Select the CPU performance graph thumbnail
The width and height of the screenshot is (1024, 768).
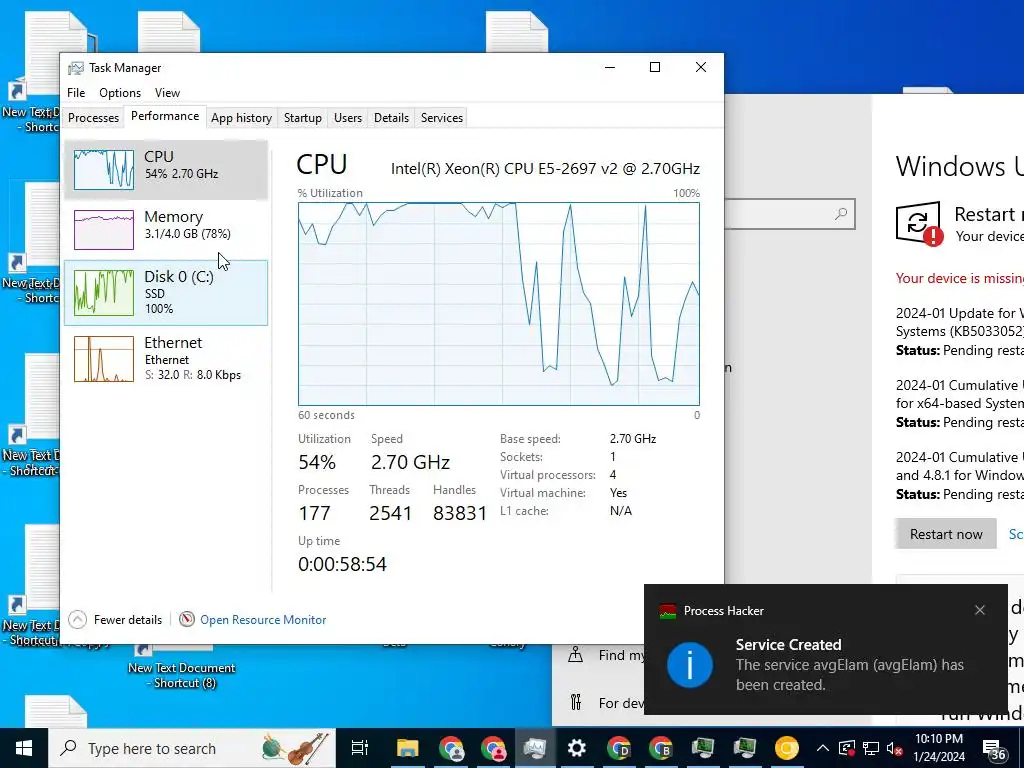tap(104, 170)
